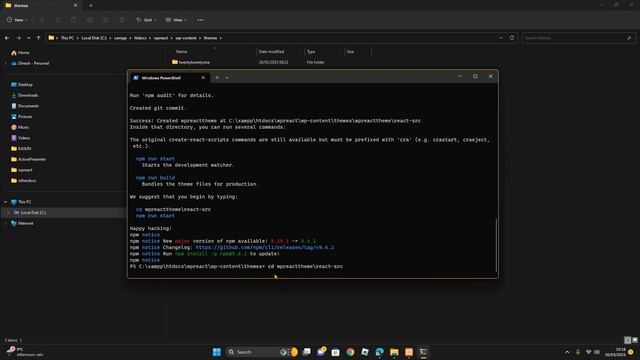Select Network in the navigation pane
The height and width of the screenshot is (360, 640).
tap(22, 223)
